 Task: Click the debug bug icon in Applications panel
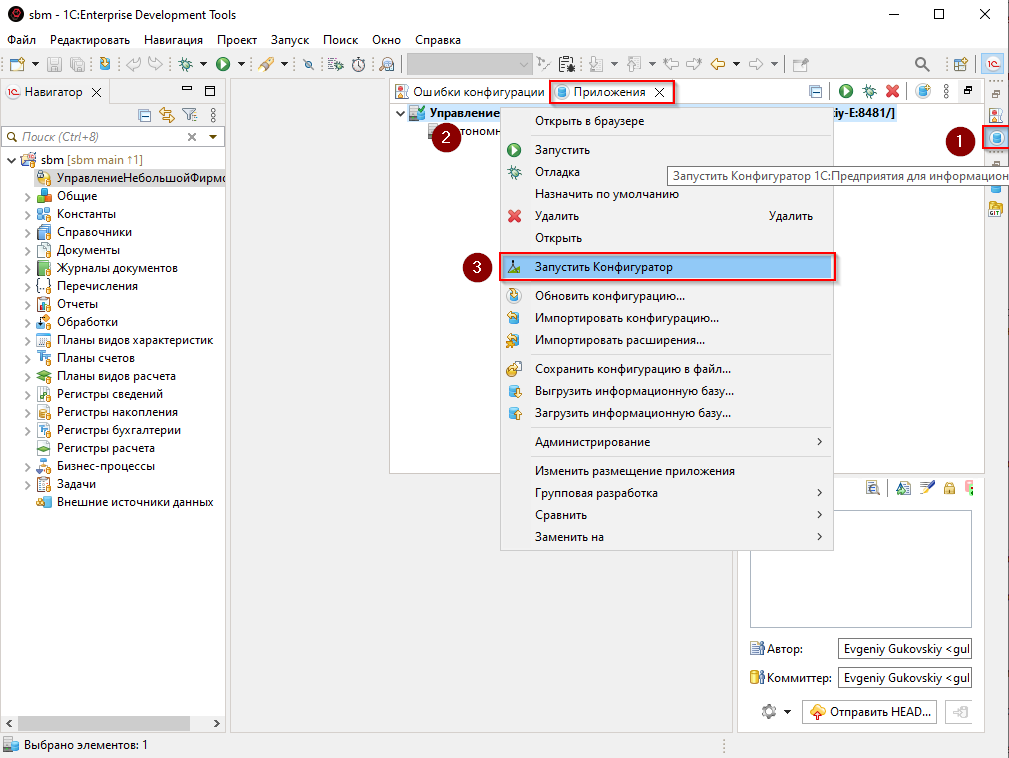tap(870, 91)
